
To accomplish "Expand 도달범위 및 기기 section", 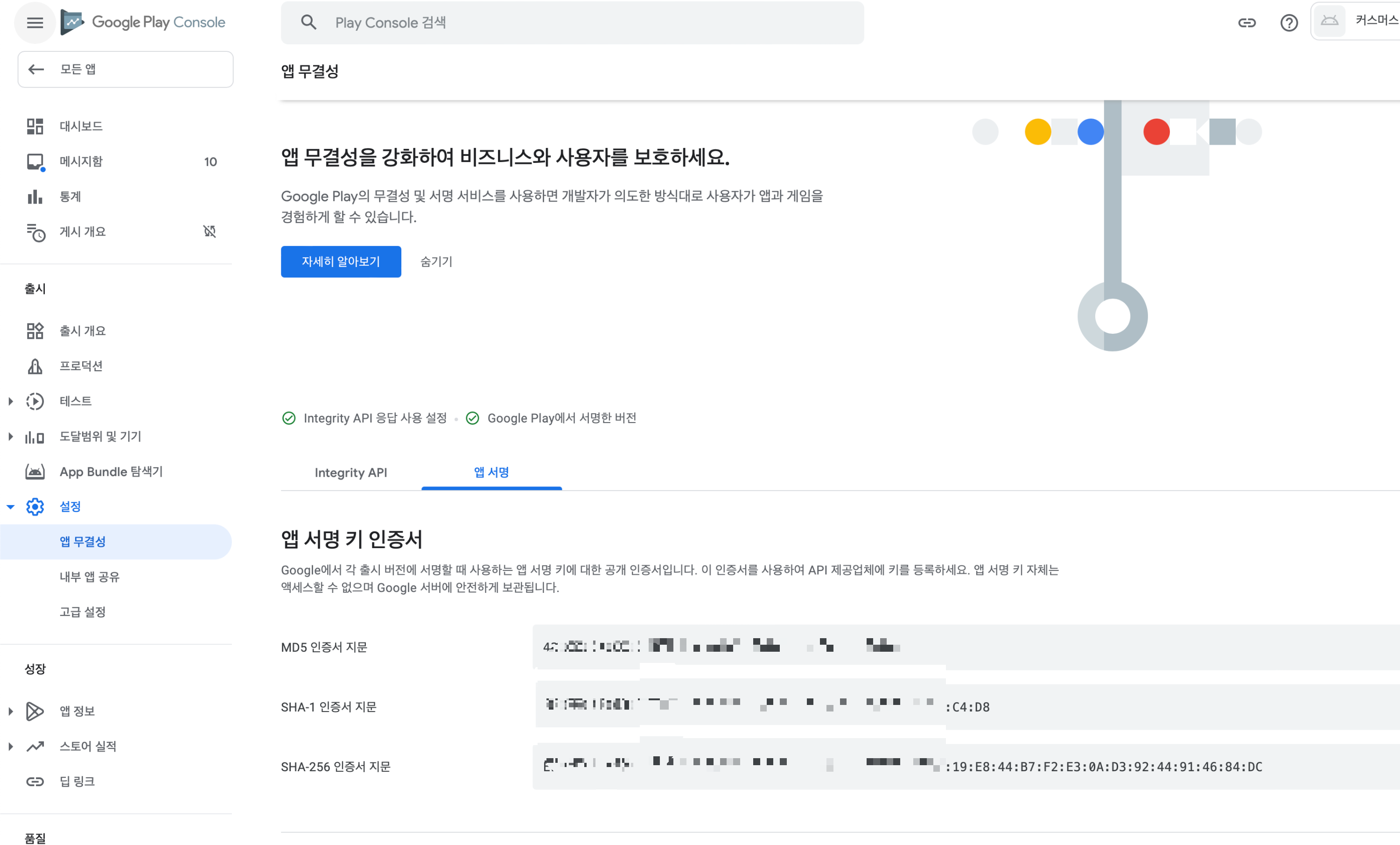I will click(11, 437).
